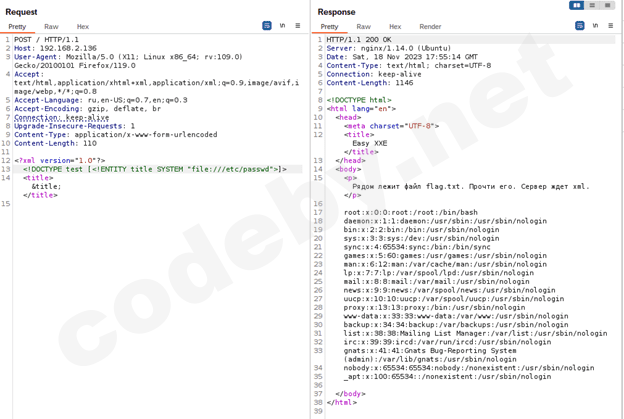Select side-by-side layout view icon
This screenshot has width=624, height=419.
click(577, 5)
